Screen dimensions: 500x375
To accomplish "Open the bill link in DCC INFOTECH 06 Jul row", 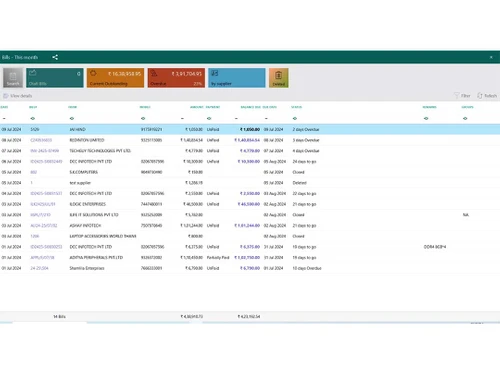I will coord(46,161).
